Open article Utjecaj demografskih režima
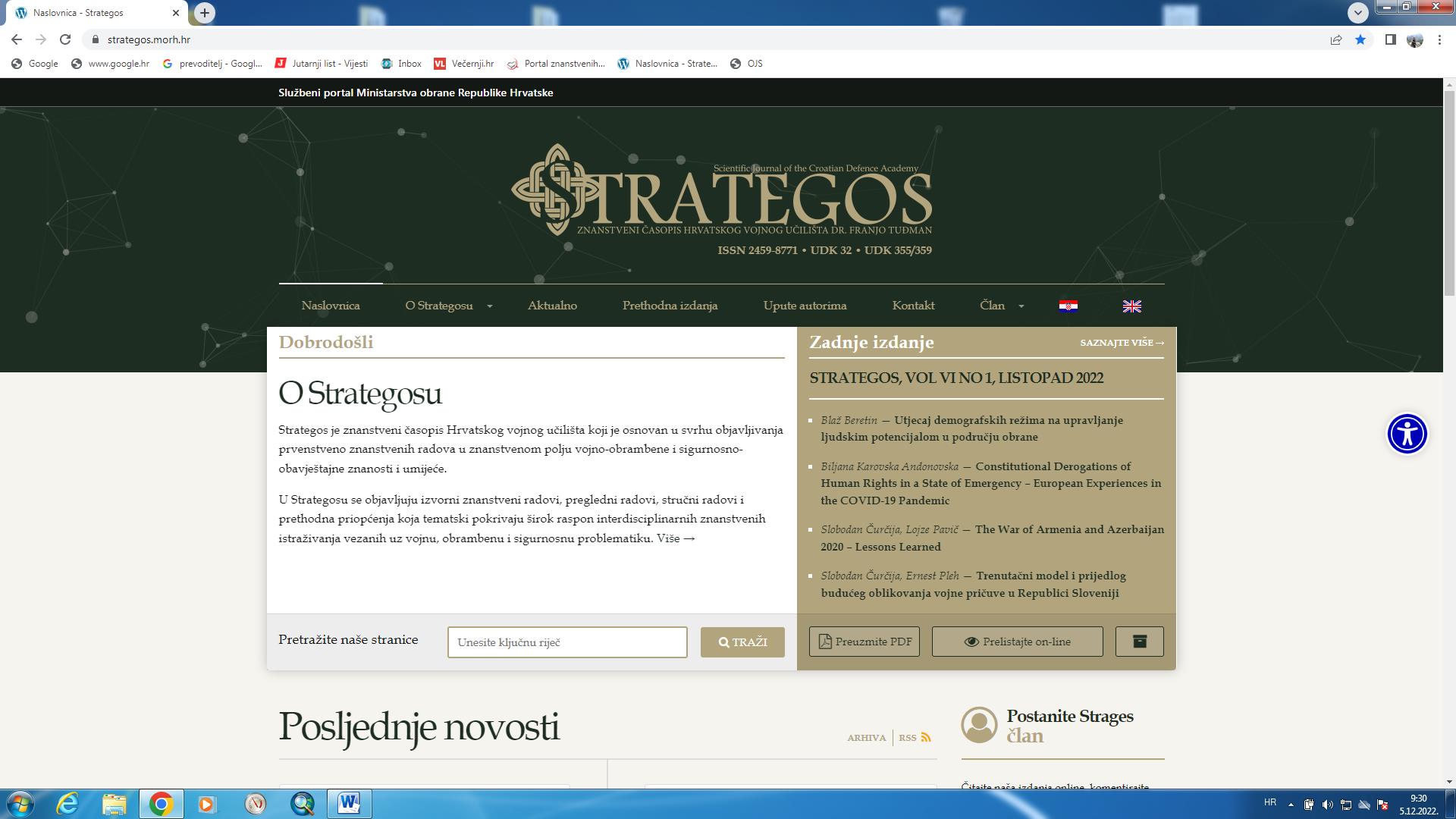The width and height of the screenshot is (1456, 819). pos(971,428)
